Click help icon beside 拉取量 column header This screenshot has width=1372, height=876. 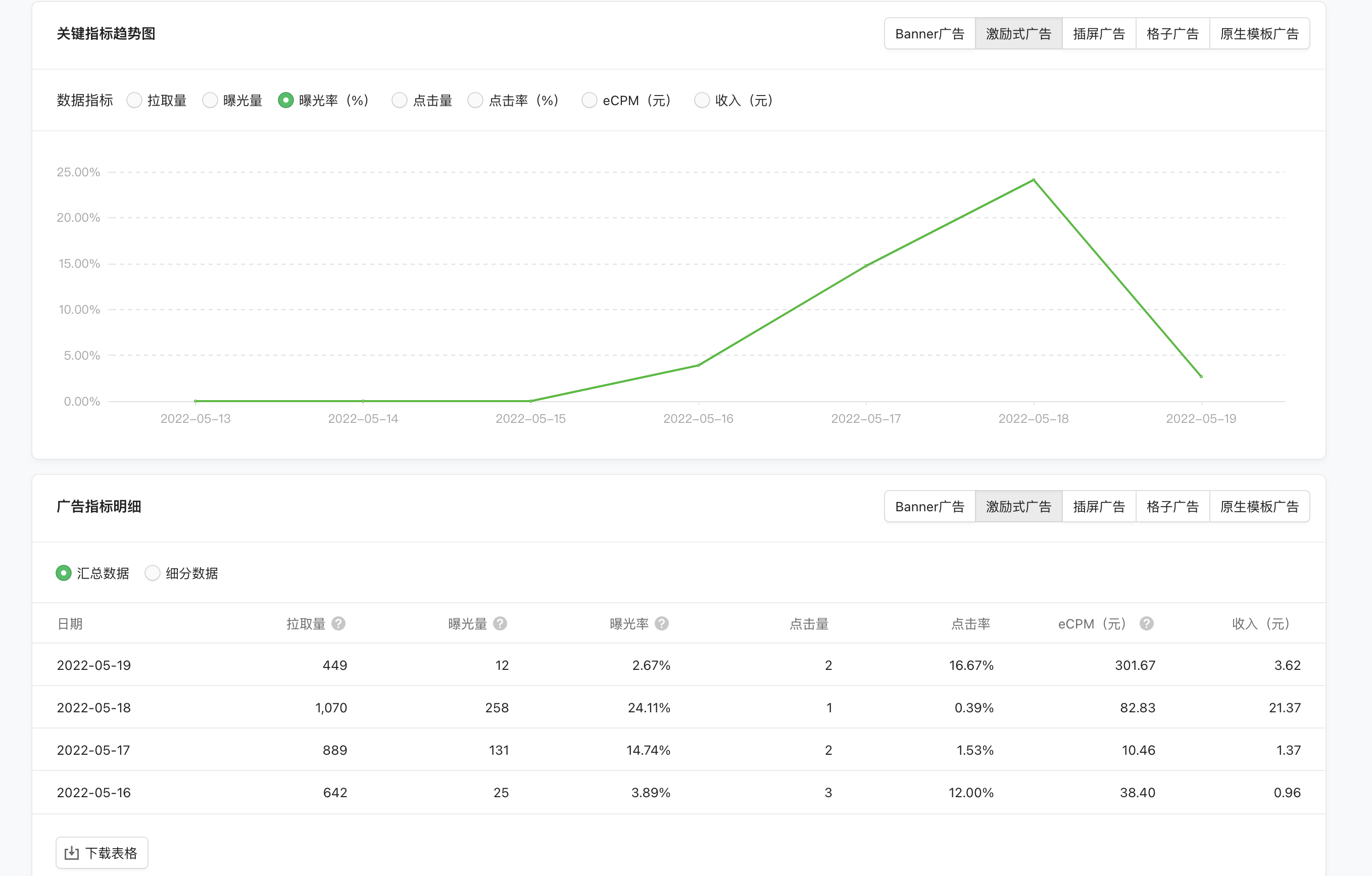338,623
